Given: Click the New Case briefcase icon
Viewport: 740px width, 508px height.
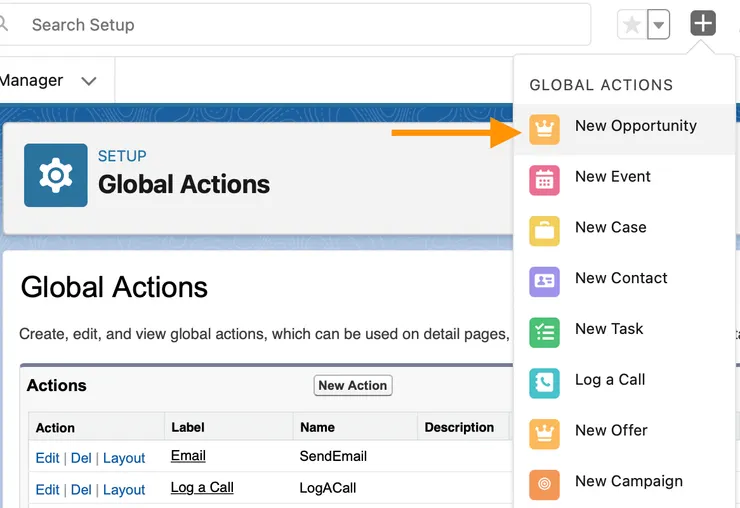Looking at the screenshot, I should click(x=544, y=230).
